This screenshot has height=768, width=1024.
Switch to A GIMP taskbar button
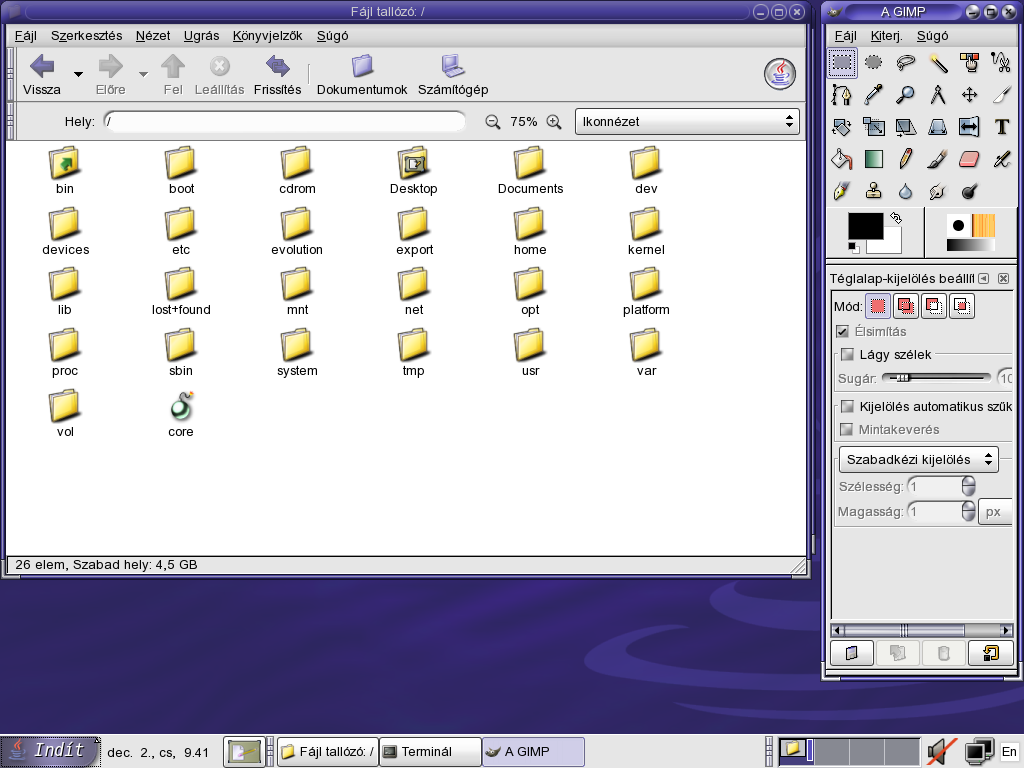pyautogui.click(x=533, y=752)
